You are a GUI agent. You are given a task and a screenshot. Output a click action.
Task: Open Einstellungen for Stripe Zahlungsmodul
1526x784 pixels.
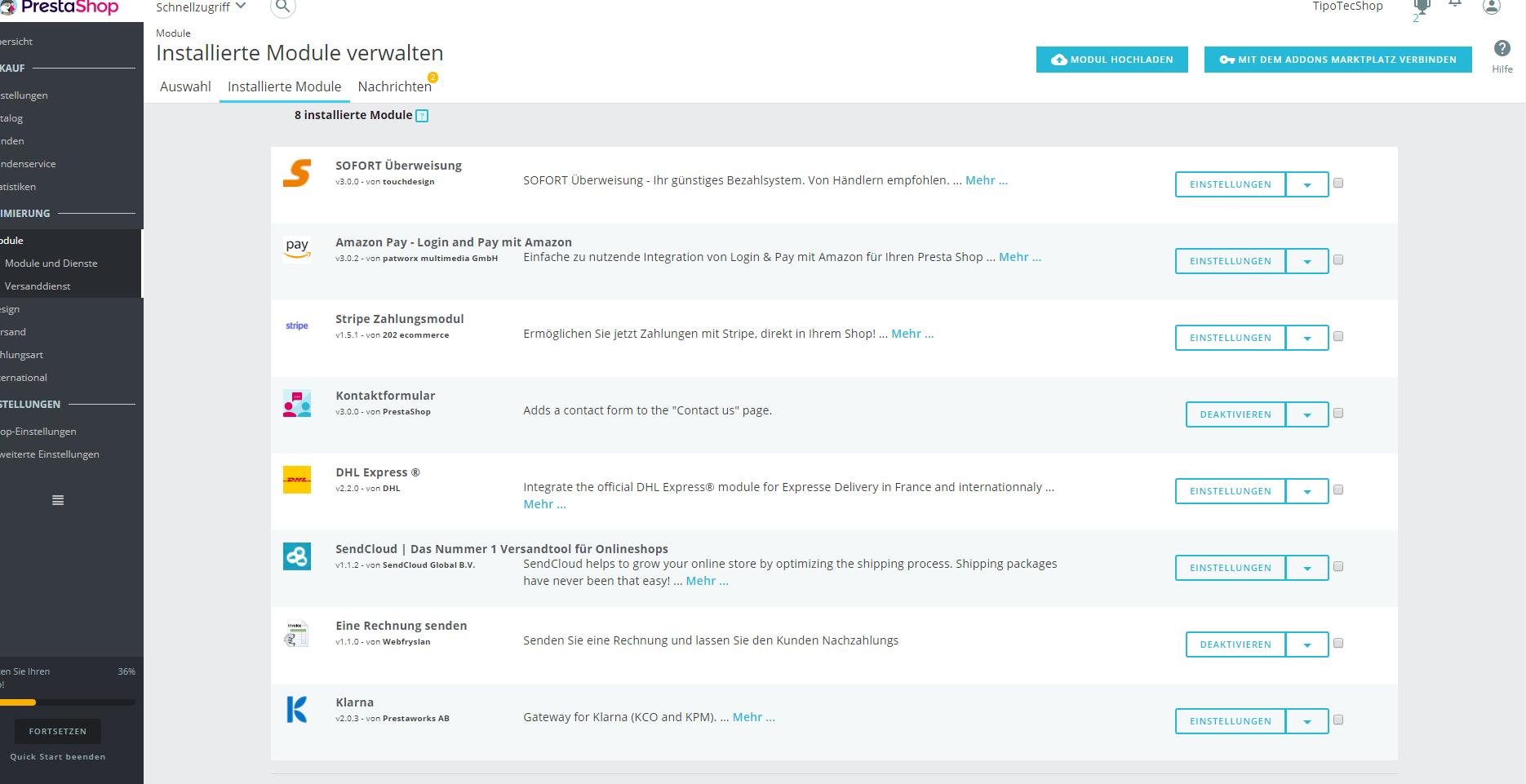tap(1231, 338)
